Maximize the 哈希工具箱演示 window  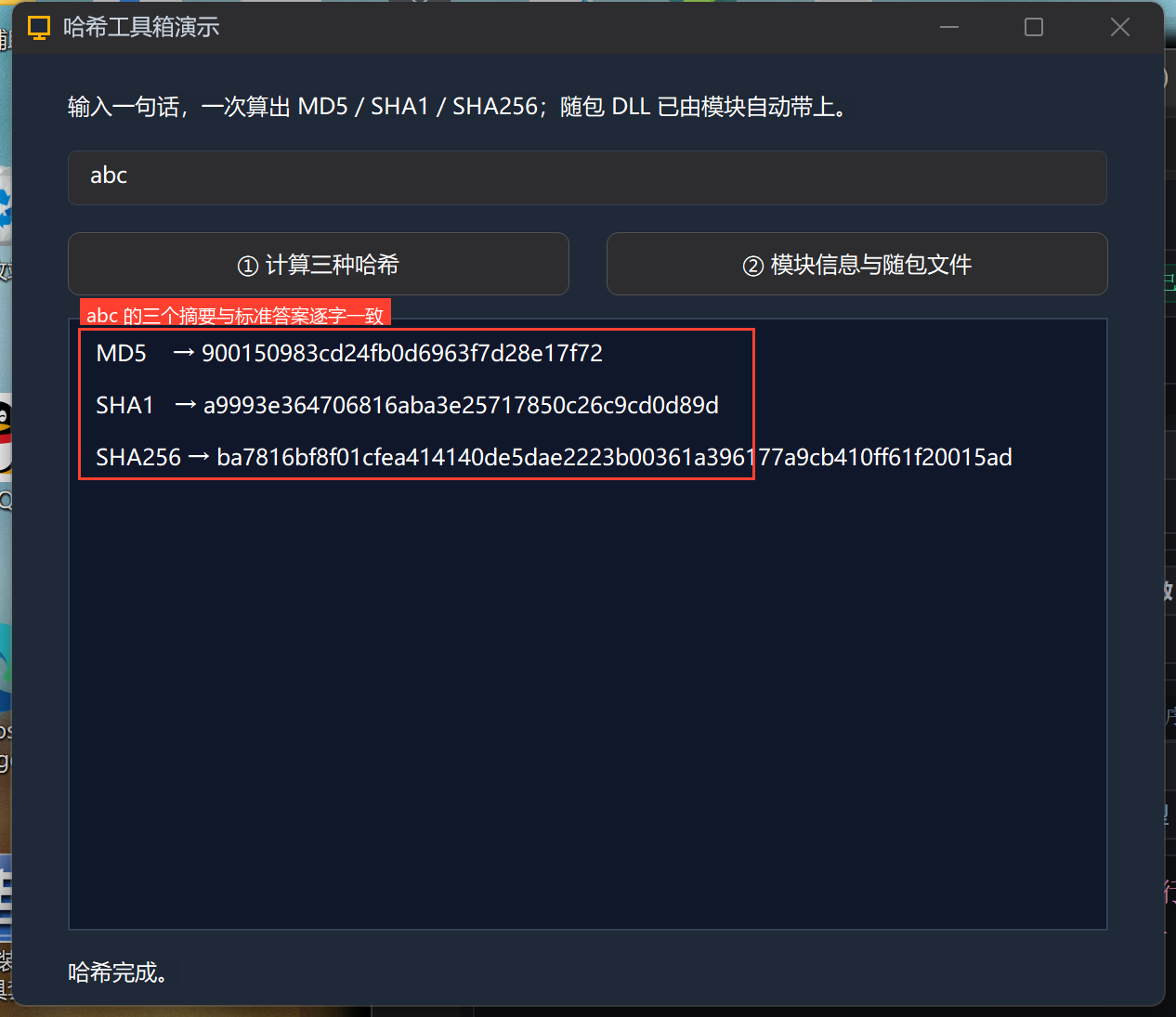(1034, 27)
